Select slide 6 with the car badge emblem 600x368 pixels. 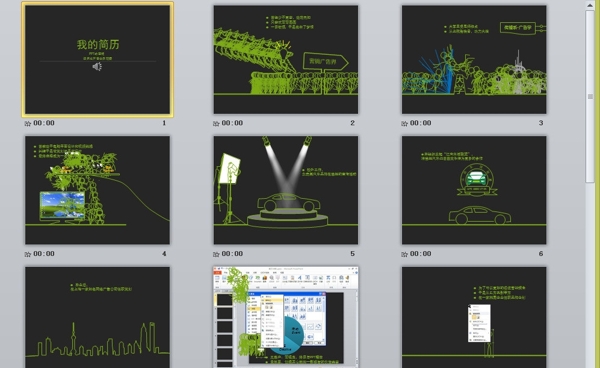click(474, 190)
